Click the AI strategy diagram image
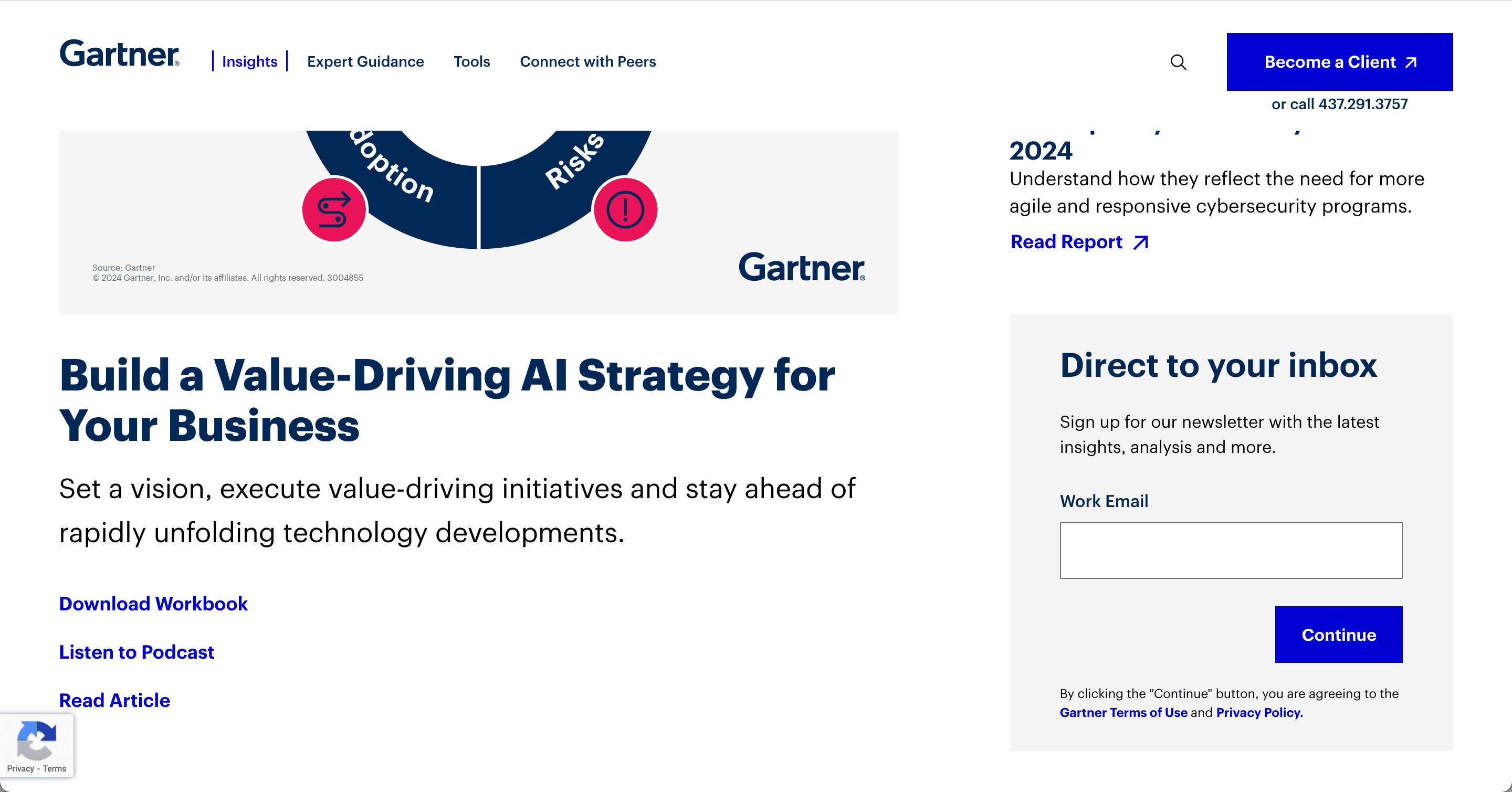Screen dimensions: 1512x792 coord(478,223)
